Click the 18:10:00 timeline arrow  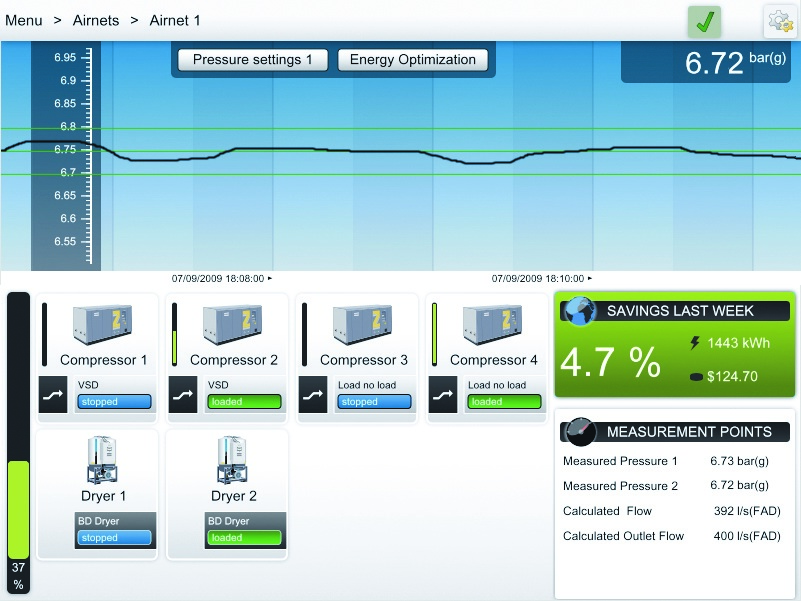pos(590,279)
